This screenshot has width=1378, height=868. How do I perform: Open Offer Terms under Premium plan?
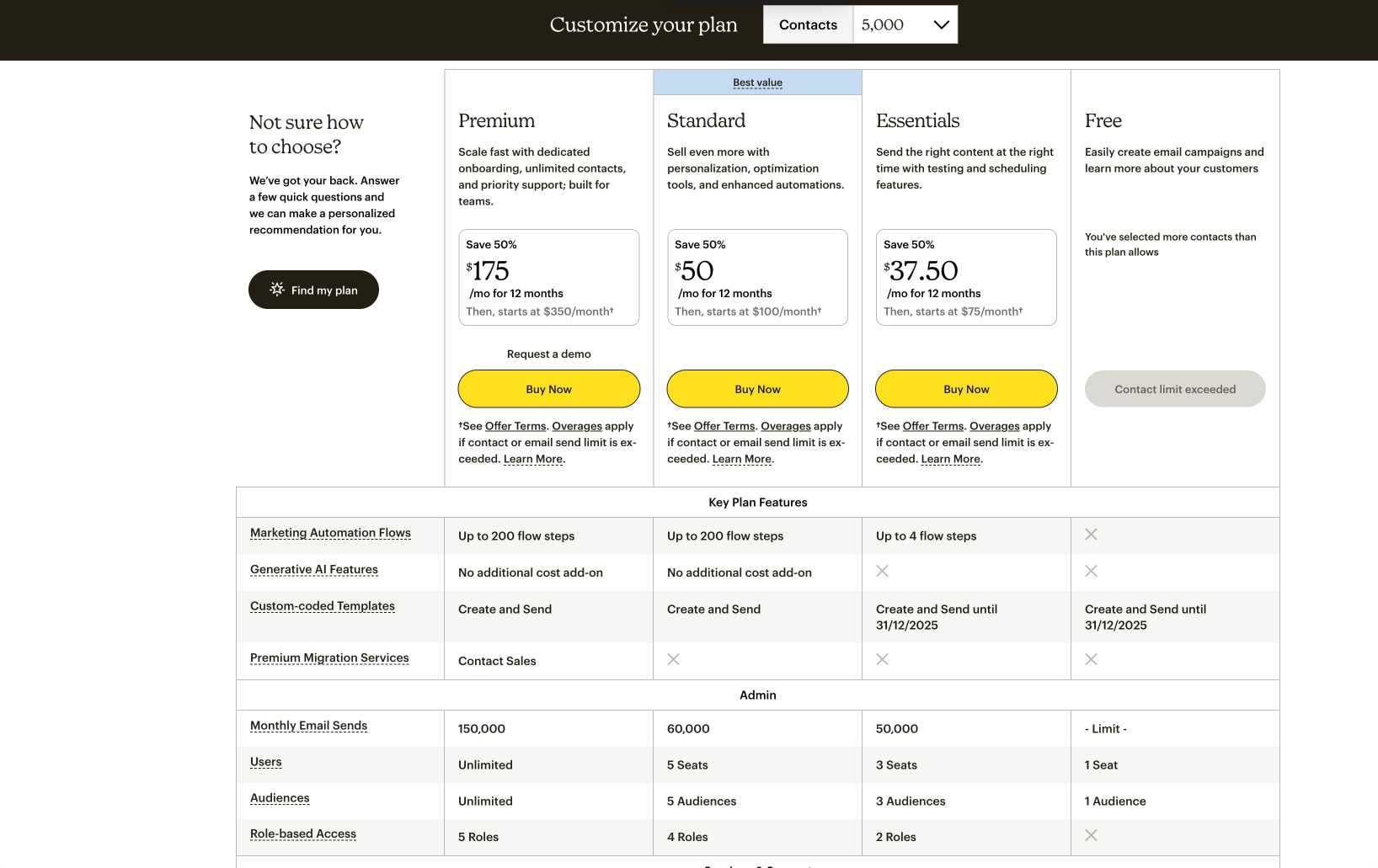click(515, 426)
